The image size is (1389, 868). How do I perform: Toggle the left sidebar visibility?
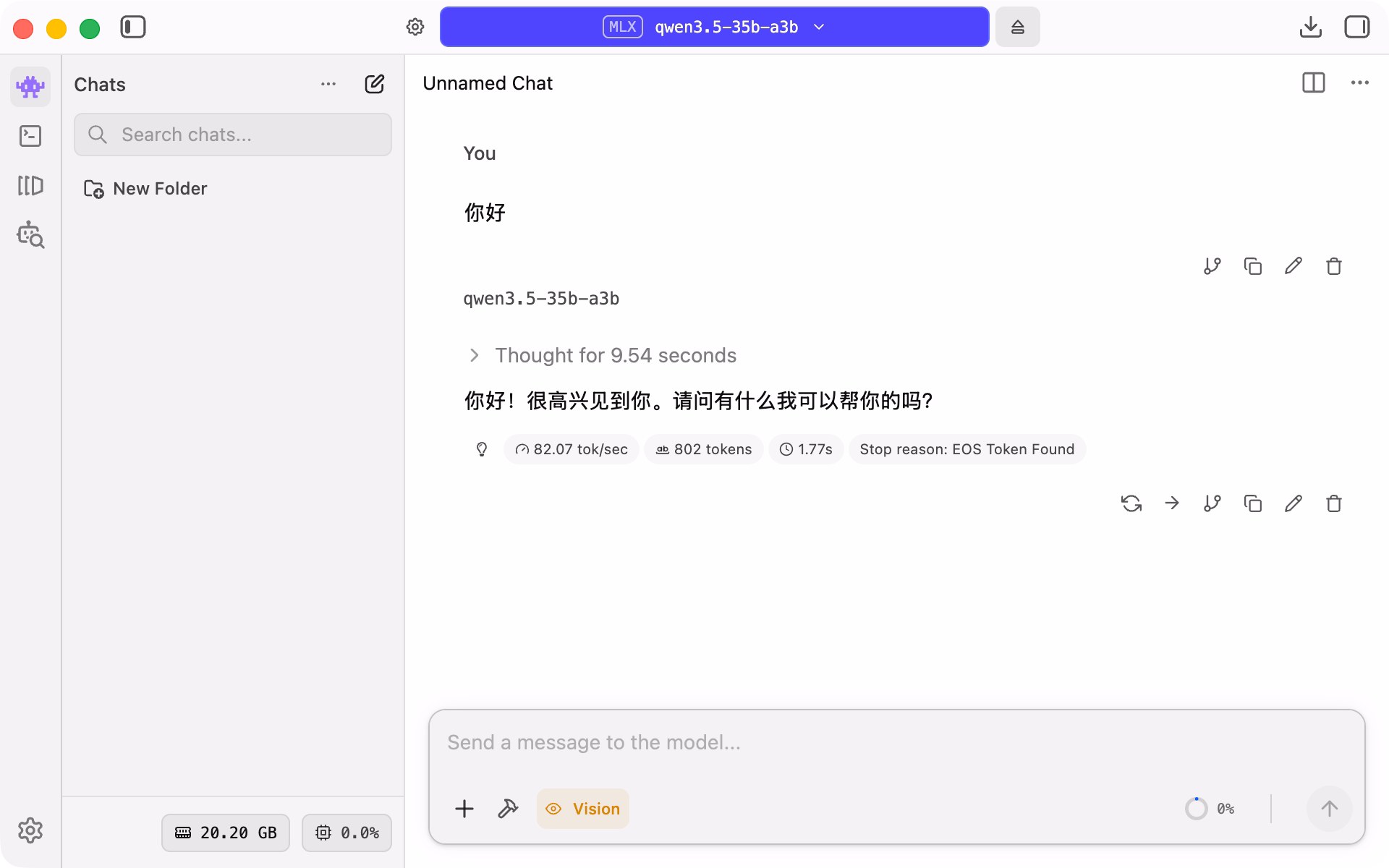pyautogui.click(x=133, y=27)
